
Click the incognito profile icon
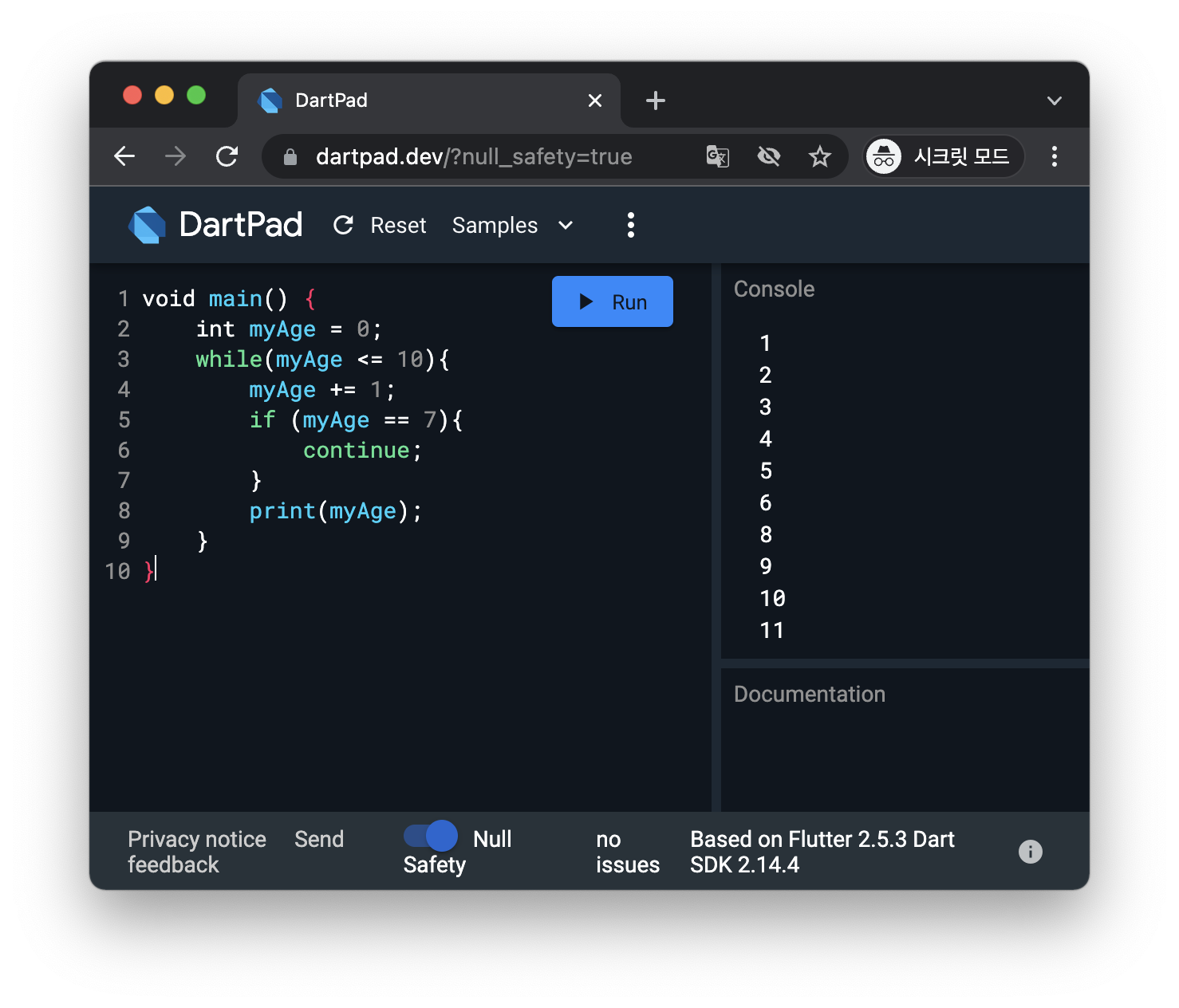(884, 156)
